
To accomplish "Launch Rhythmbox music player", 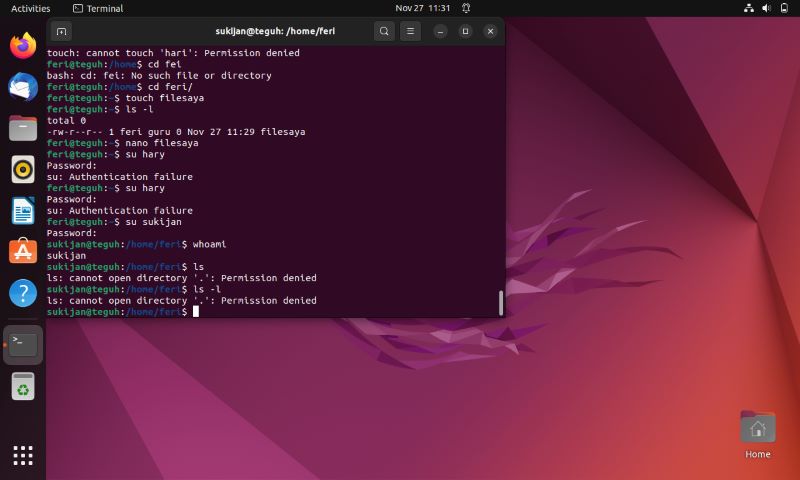I will click(23, 169).
